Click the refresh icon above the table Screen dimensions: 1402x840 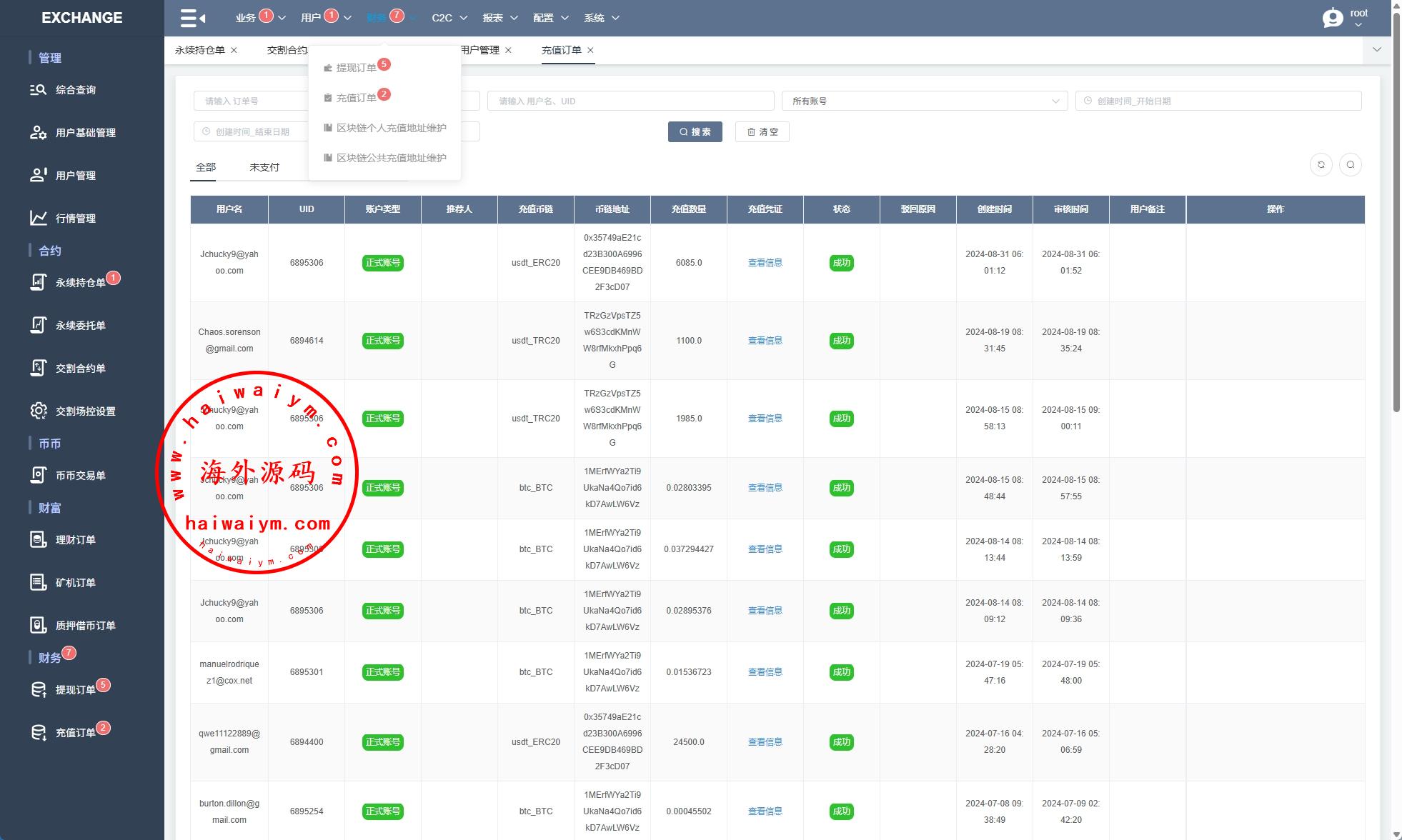(x=1321, y=165)
